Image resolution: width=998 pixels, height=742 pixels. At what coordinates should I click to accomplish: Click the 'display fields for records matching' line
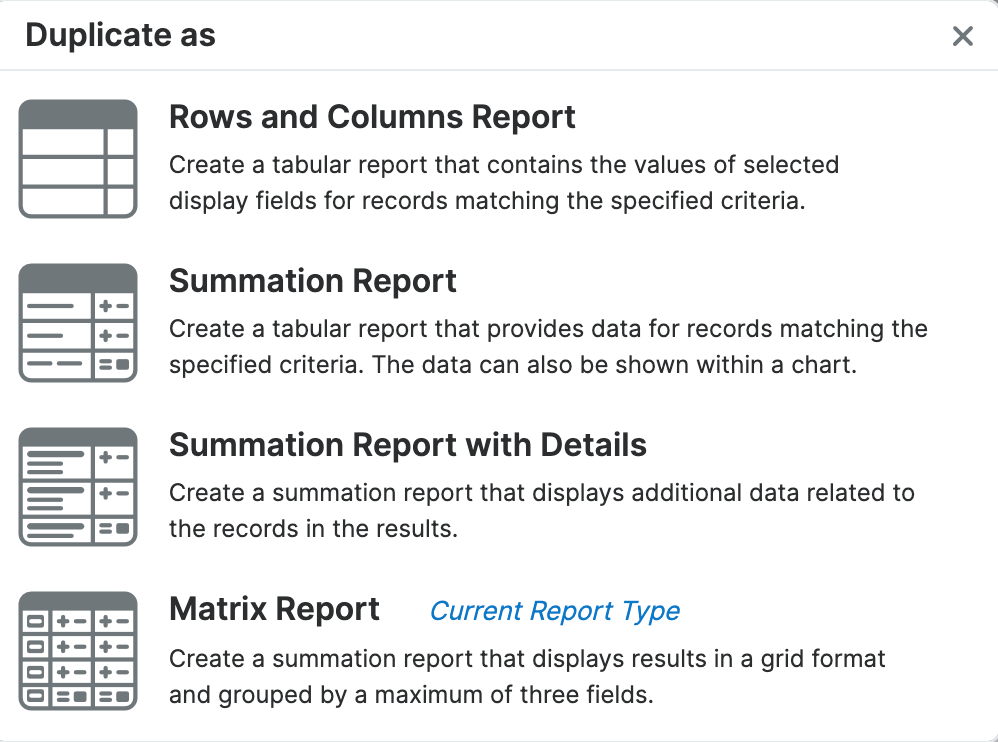(x=486, y=201)
